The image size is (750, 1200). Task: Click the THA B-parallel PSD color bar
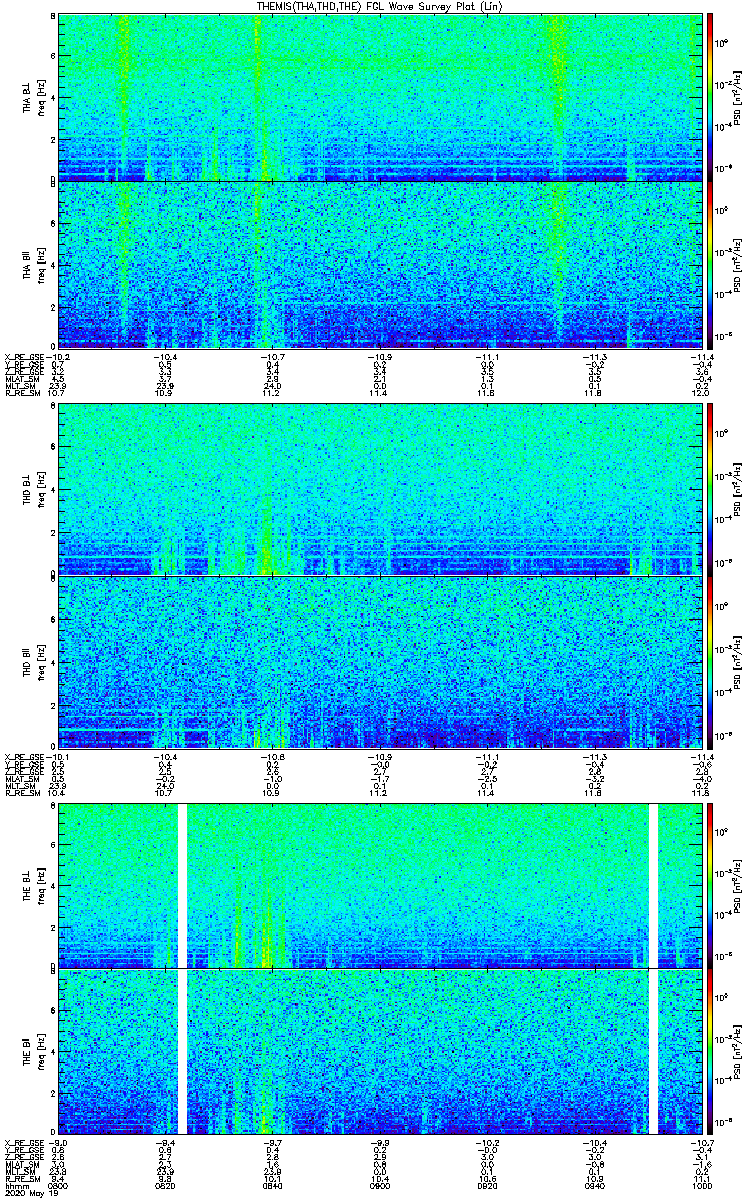(x=710, y=265)
